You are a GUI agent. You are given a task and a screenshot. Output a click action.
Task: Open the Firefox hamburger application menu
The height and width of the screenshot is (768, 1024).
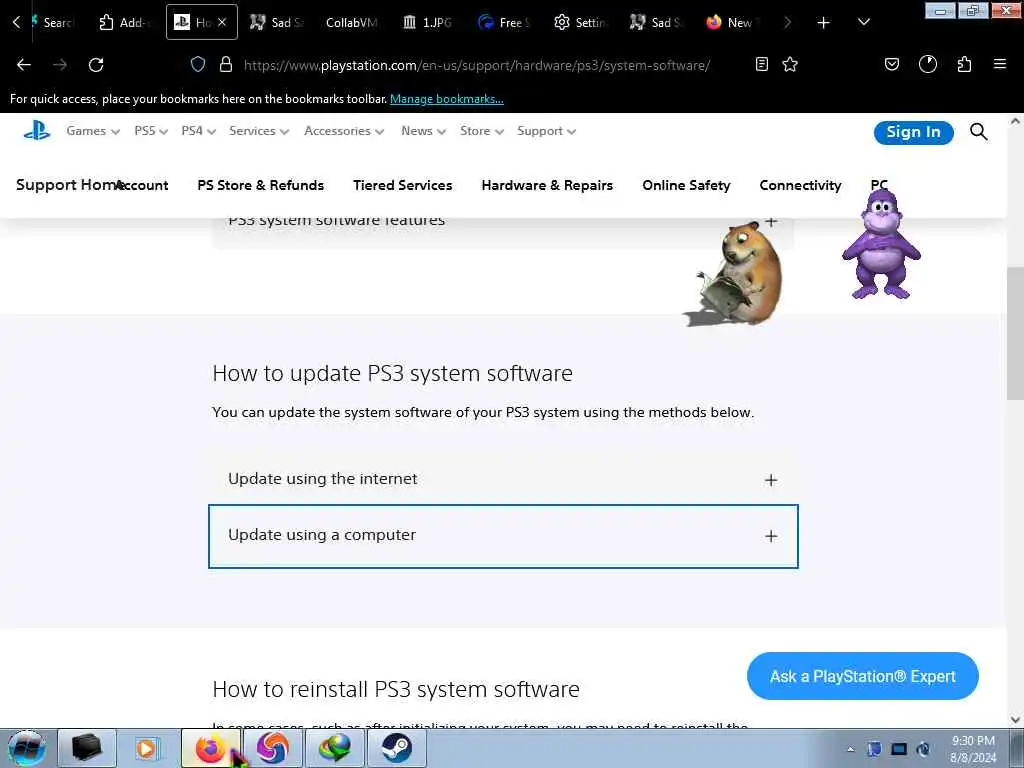(1000, 64)
